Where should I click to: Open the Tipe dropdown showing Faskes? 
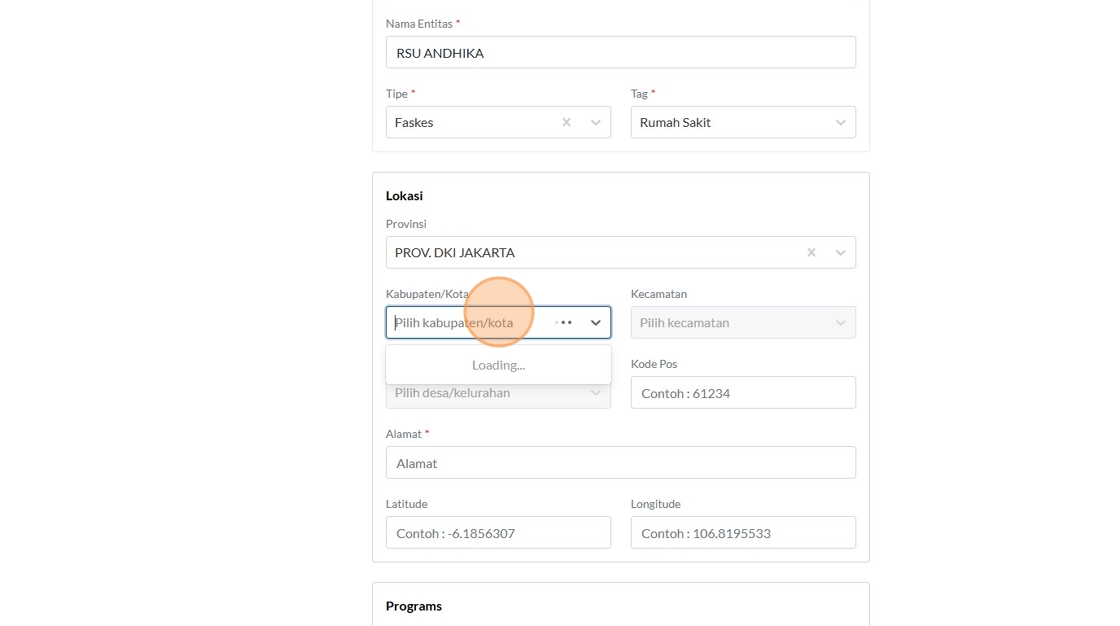click(470, 122)
